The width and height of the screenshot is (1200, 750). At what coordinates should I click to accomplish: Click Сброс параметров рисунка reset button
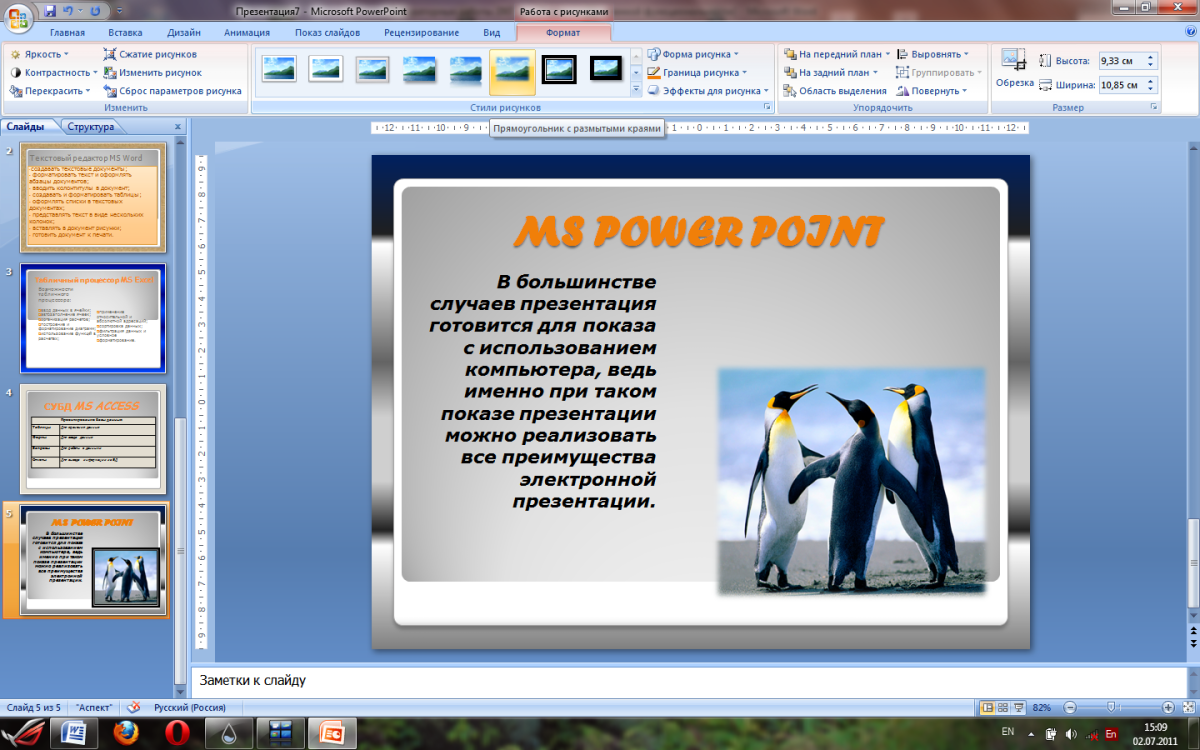click(x=172, y=91)
